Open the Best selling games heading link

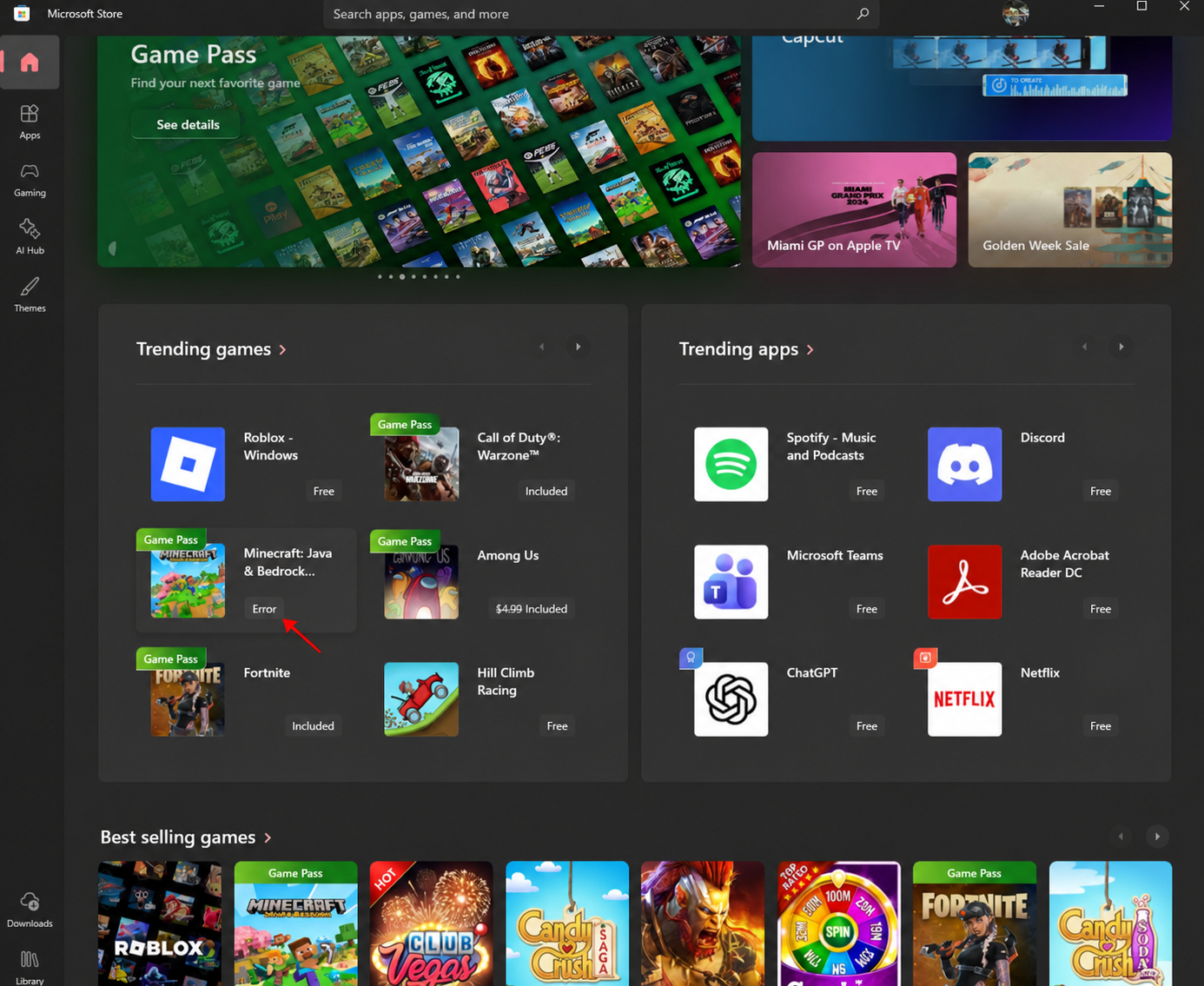pos(186,837)
